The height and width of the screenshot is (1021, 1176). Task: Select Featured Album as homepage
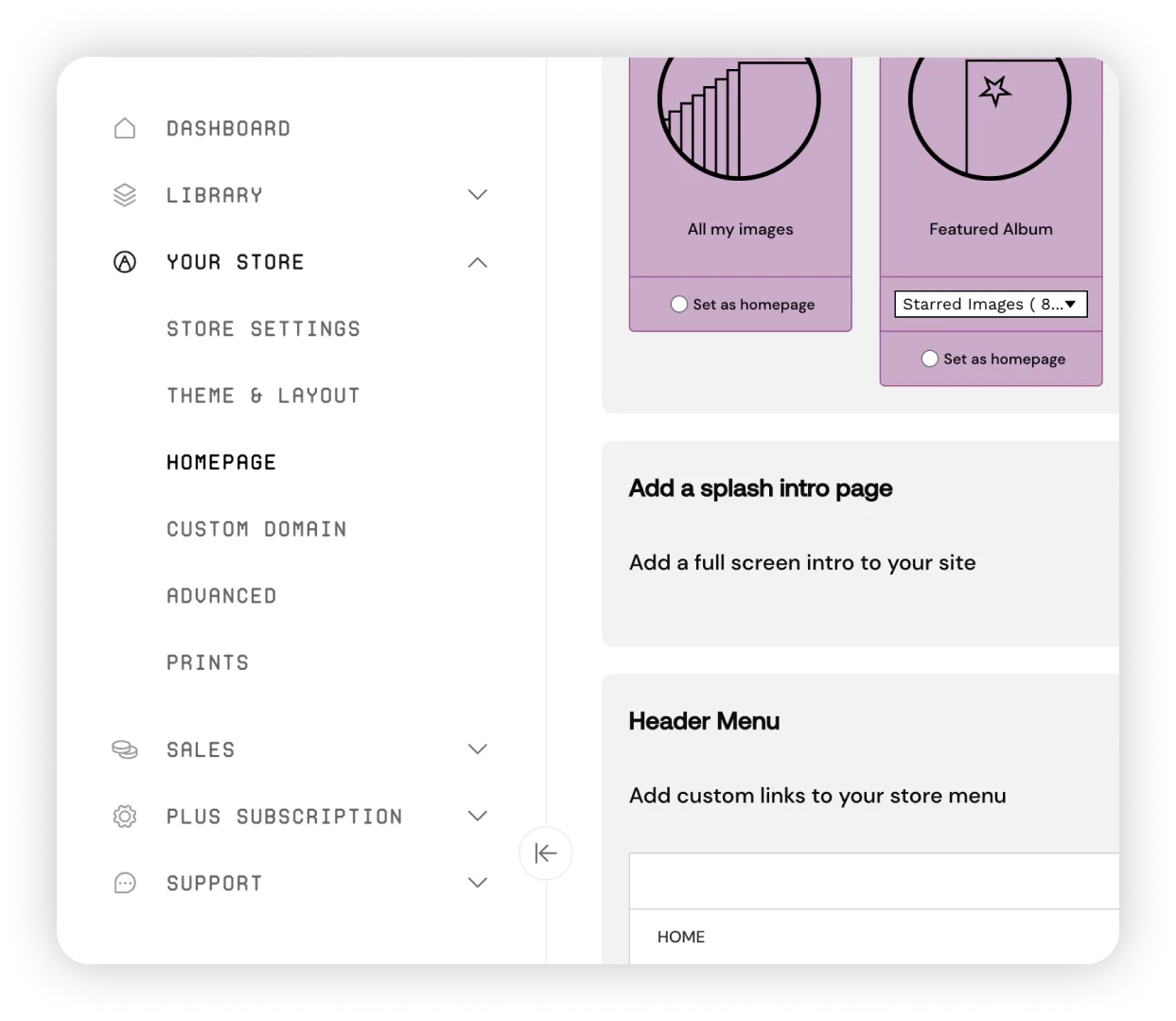point(930,359)
